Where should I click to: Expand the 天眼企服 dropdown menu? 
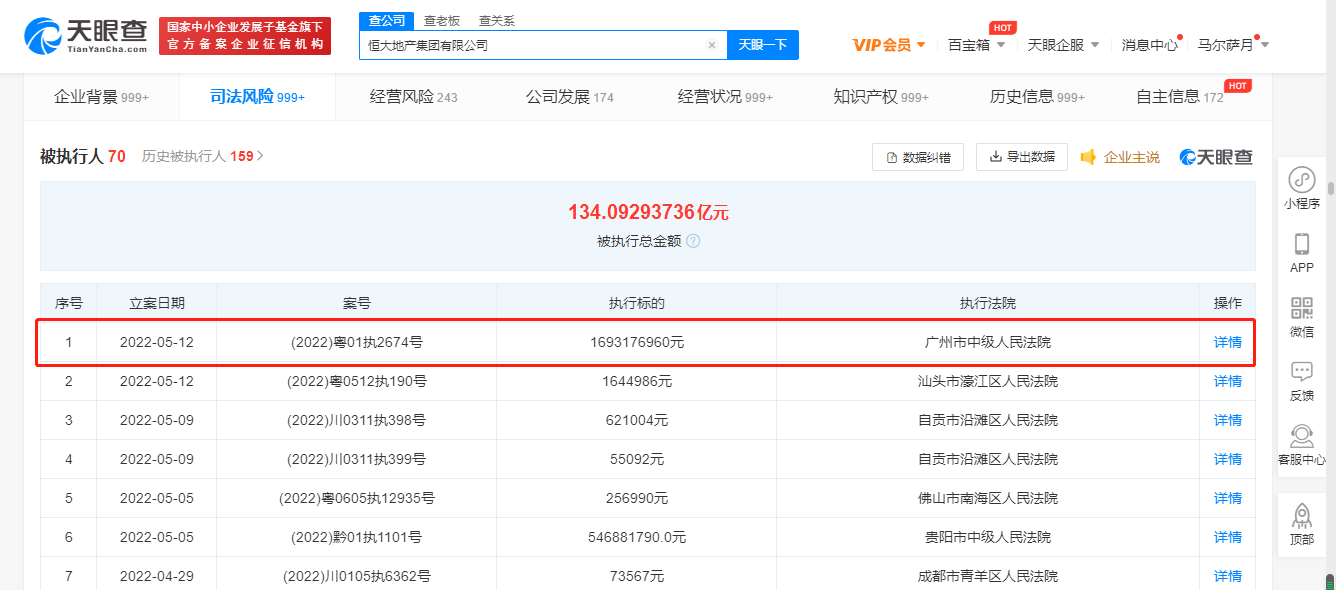point(1063,45)
